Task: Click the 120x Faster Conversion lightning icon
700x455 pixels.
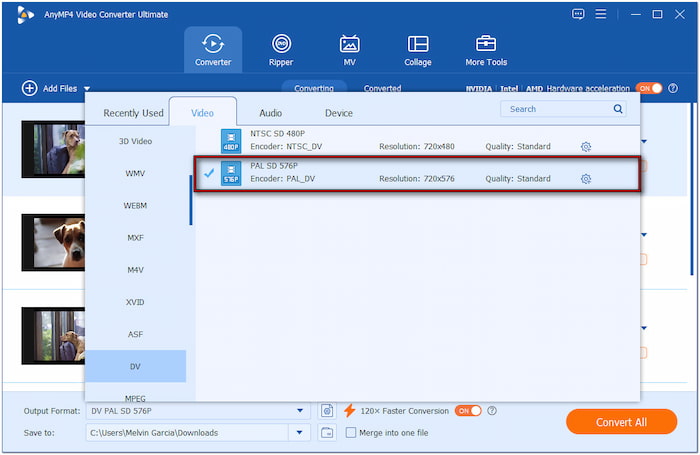Action: (x=350, y=411)
